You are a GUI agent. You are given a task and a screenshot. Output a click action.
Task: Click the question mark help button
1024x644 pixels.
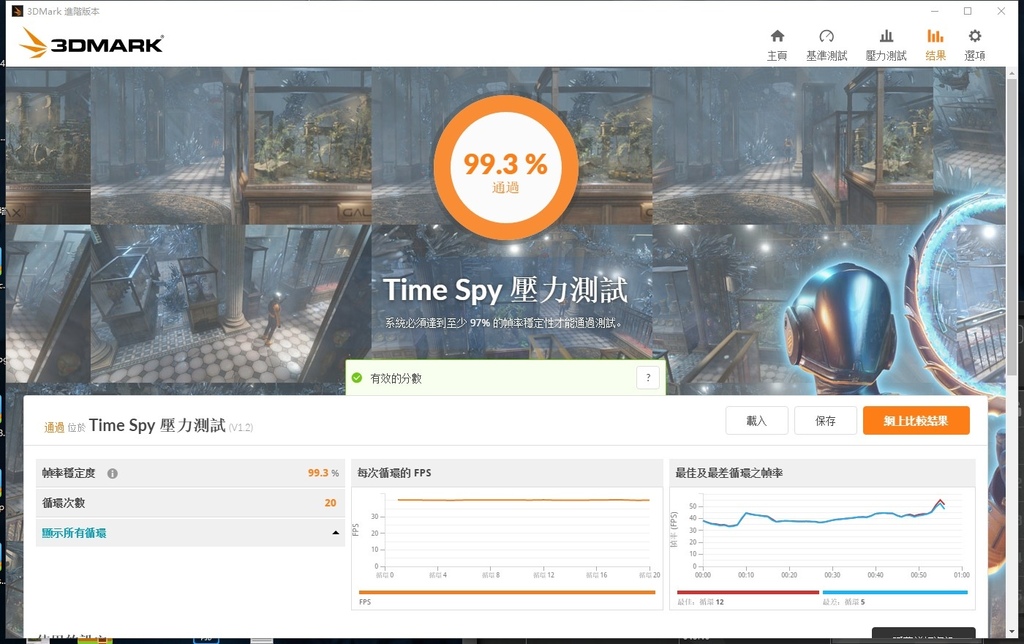[x=648, y=378]
